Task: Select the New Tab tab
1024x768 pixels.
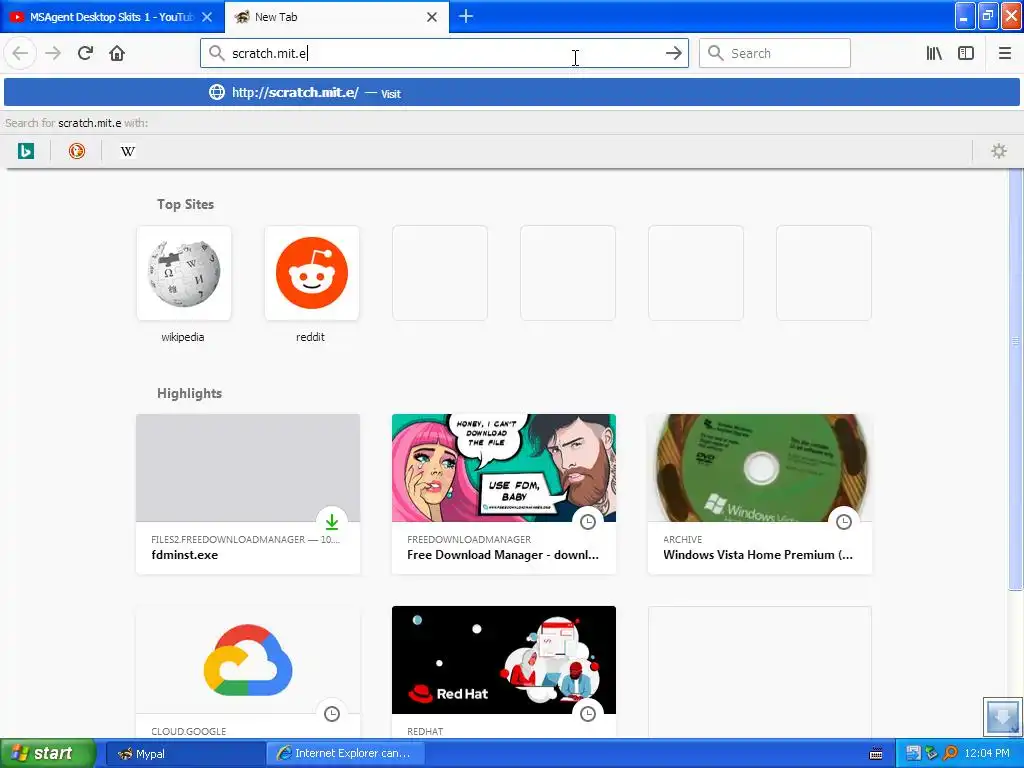Action: [x=337, y=17]
